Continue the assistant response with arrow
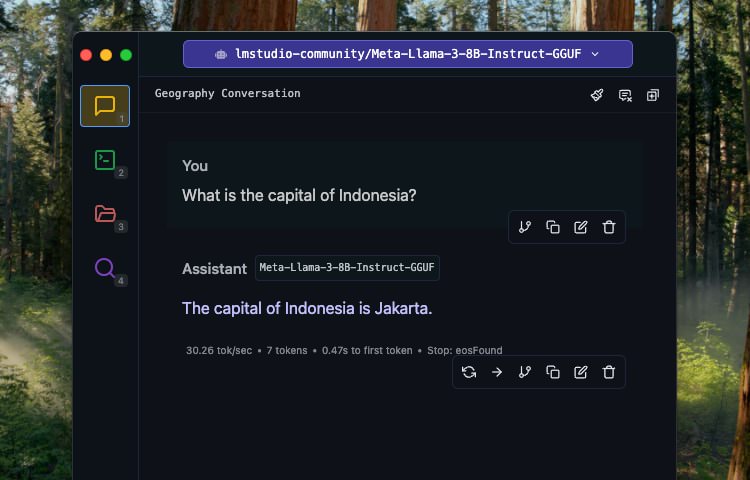 click(497, 372)
